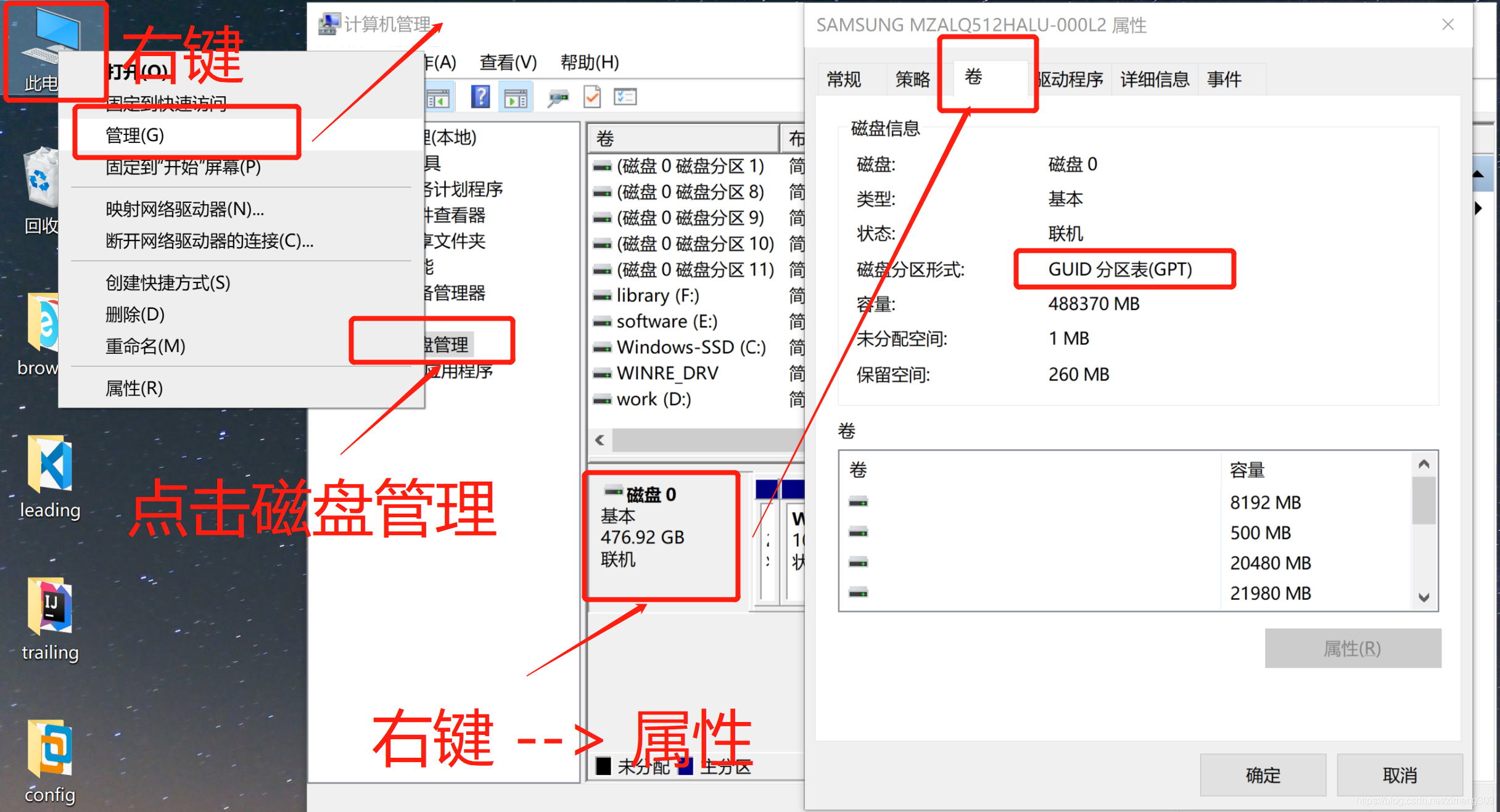
Task: Click the console pane toolbar icon left of Help
Action: coord(438,98)
